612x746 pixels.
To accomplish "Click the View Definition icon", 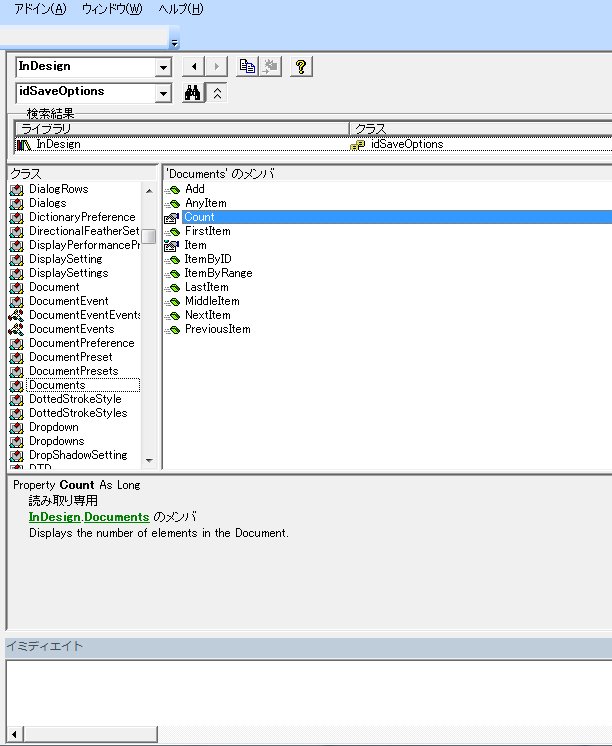I will click(x=270, y=67).
